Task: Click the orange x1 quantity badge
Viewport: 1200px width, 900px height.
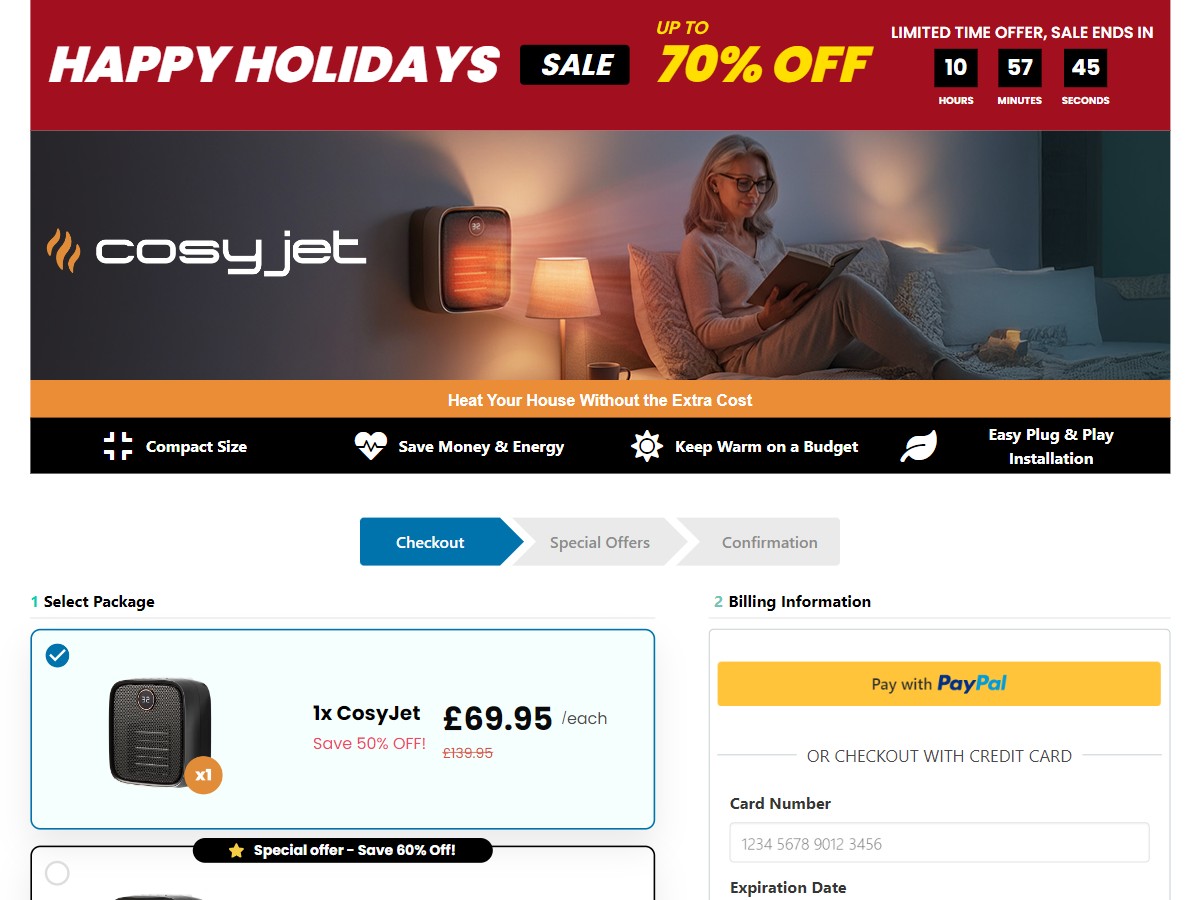Action: [x=203, y=775]
